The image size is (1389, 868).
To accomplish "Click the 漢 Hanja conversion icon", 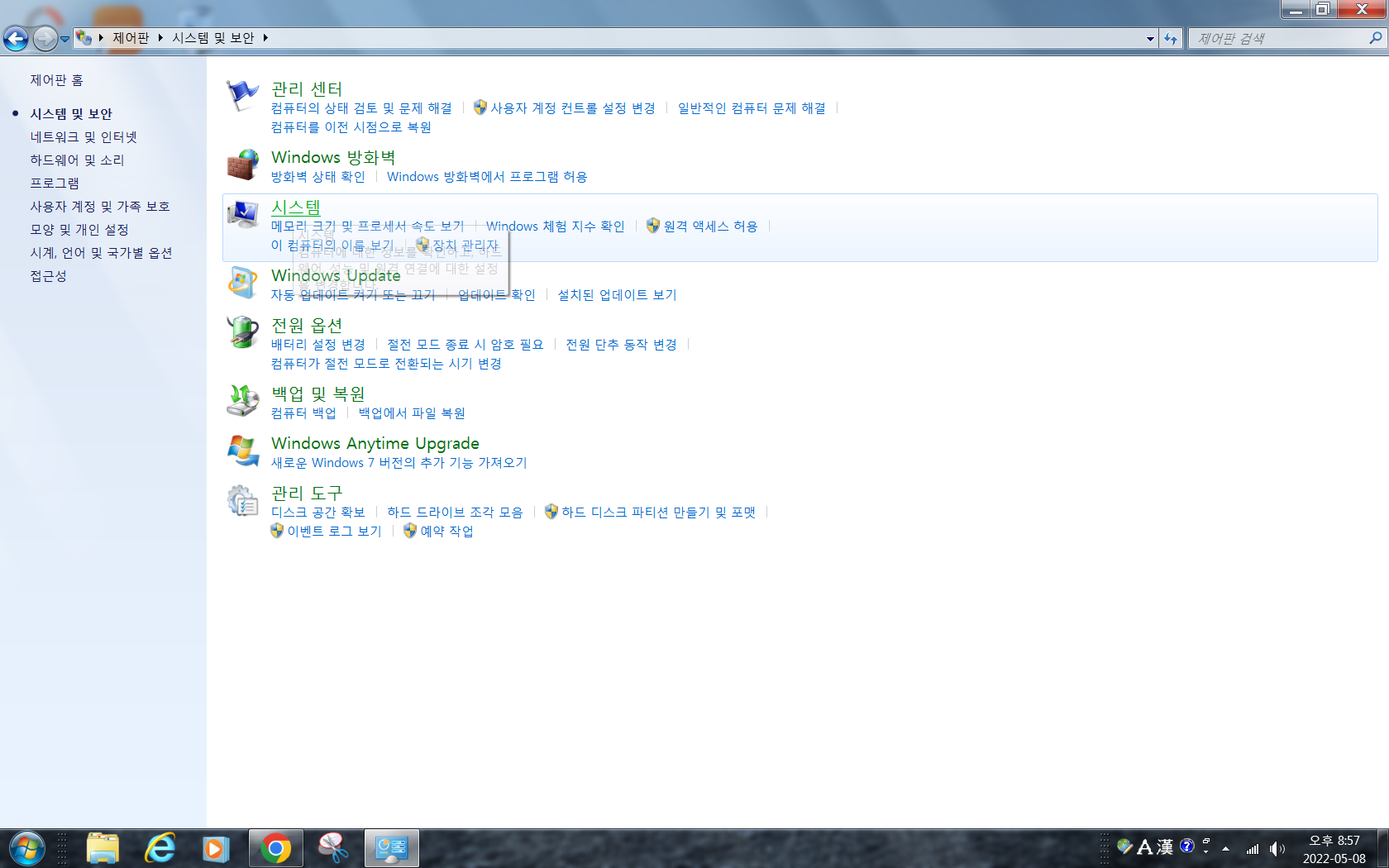I will [x=1165, y=847].
